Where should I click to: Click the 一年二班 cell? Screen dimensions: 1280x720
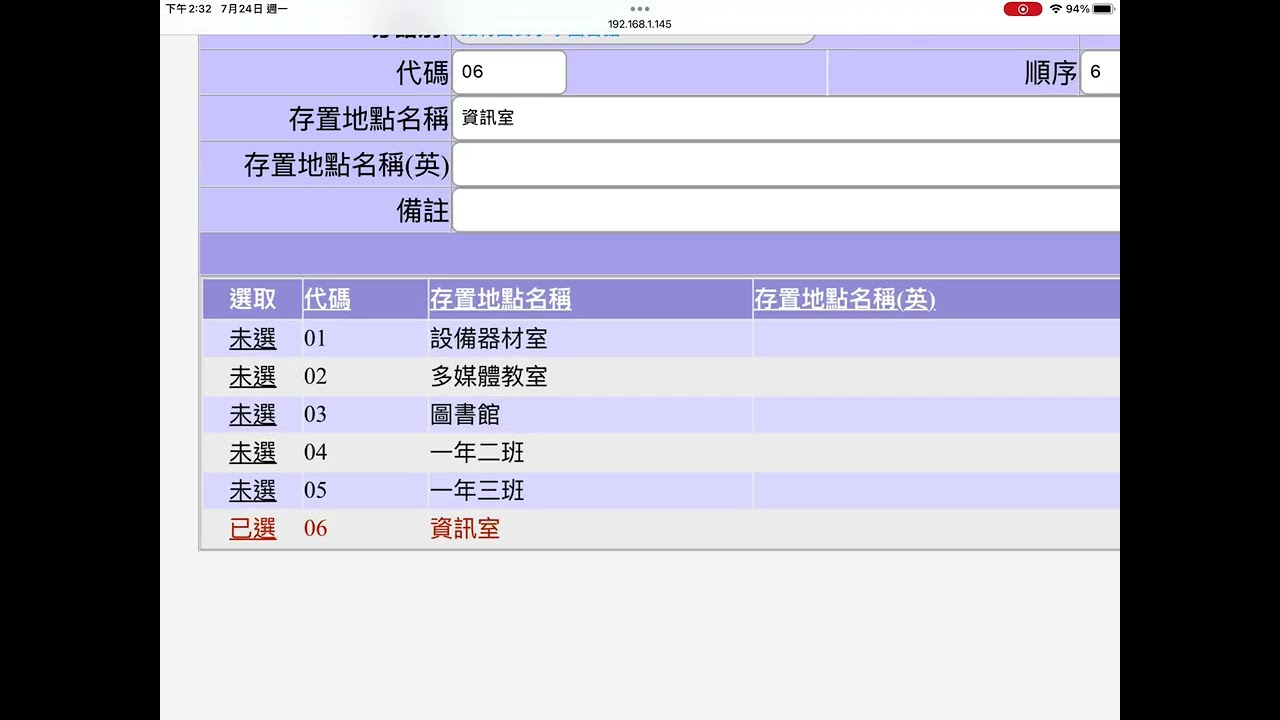pyautogui.click(x=477, y=453)
